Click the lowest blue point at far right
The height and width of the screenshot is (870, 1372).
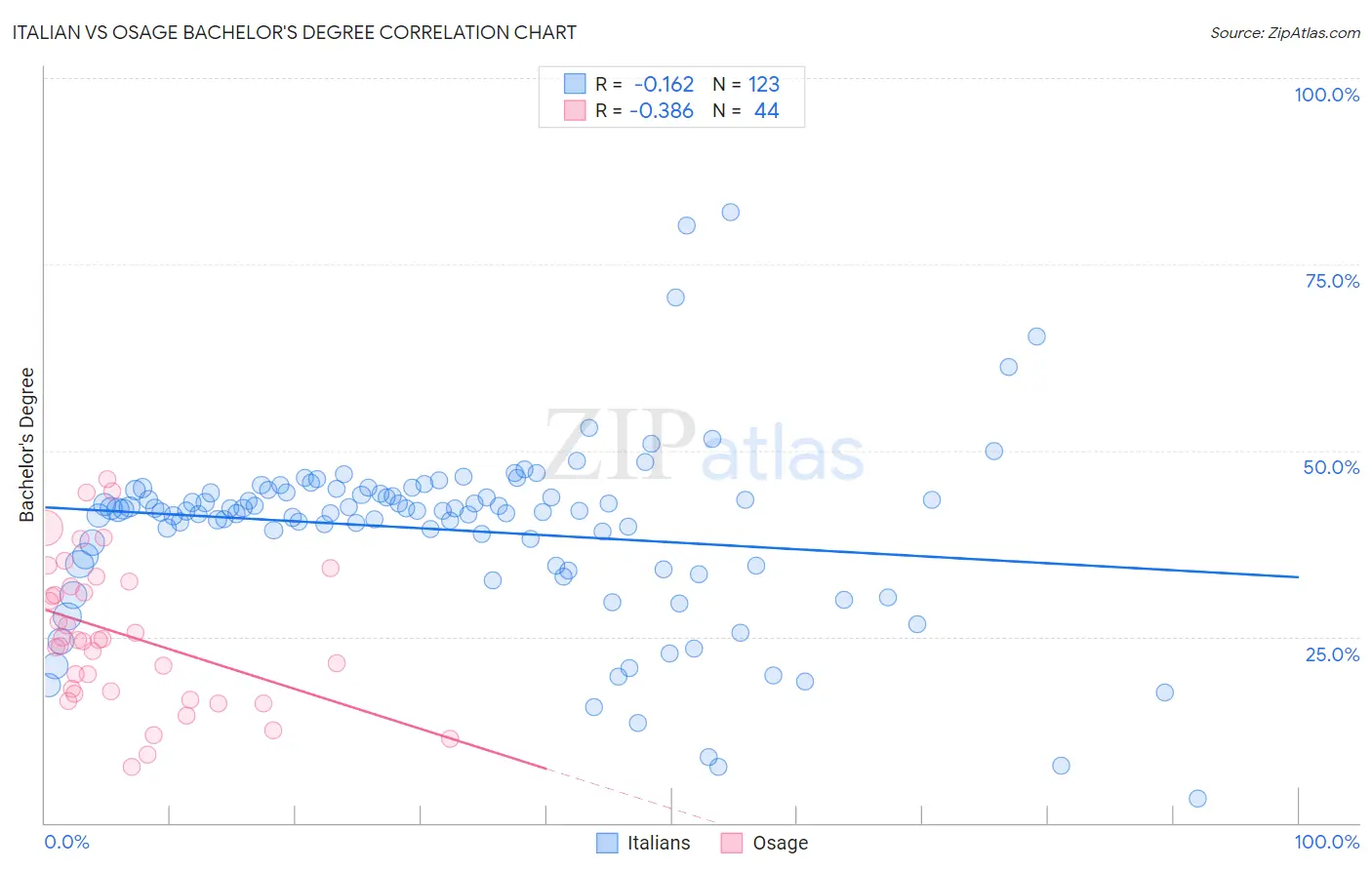click(x=1197, y=799)
